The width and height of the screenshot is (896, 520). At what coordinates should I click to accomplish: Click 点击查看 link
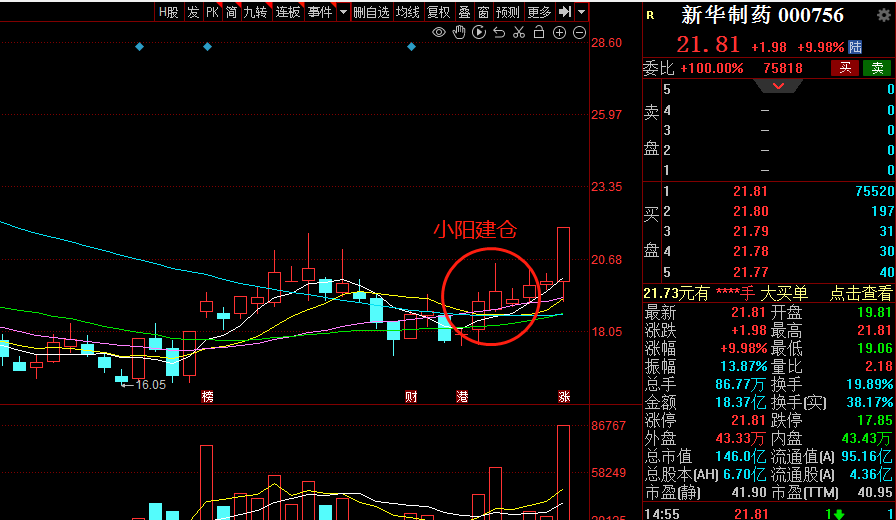point(861,293)
